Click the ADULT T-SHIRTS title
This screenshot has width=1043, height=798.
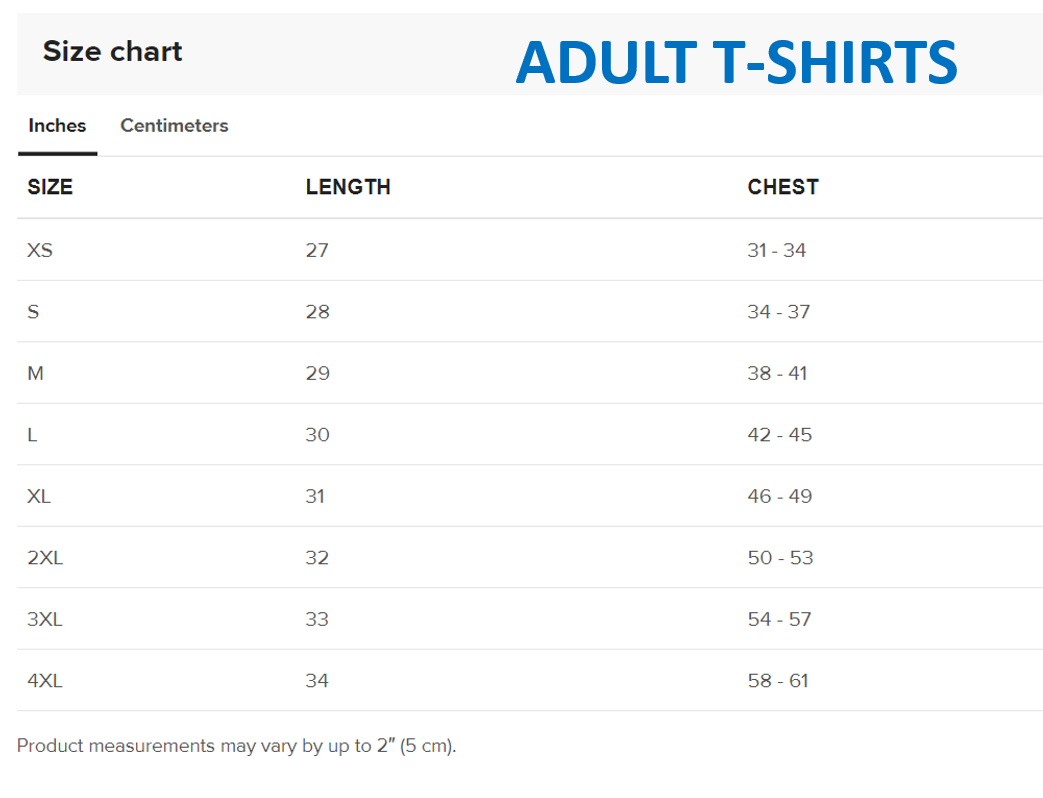coord(737,63)
